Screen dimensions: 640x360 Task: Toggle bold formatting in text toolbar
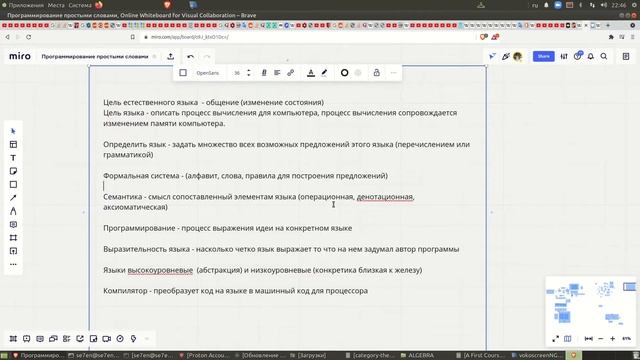264,73
